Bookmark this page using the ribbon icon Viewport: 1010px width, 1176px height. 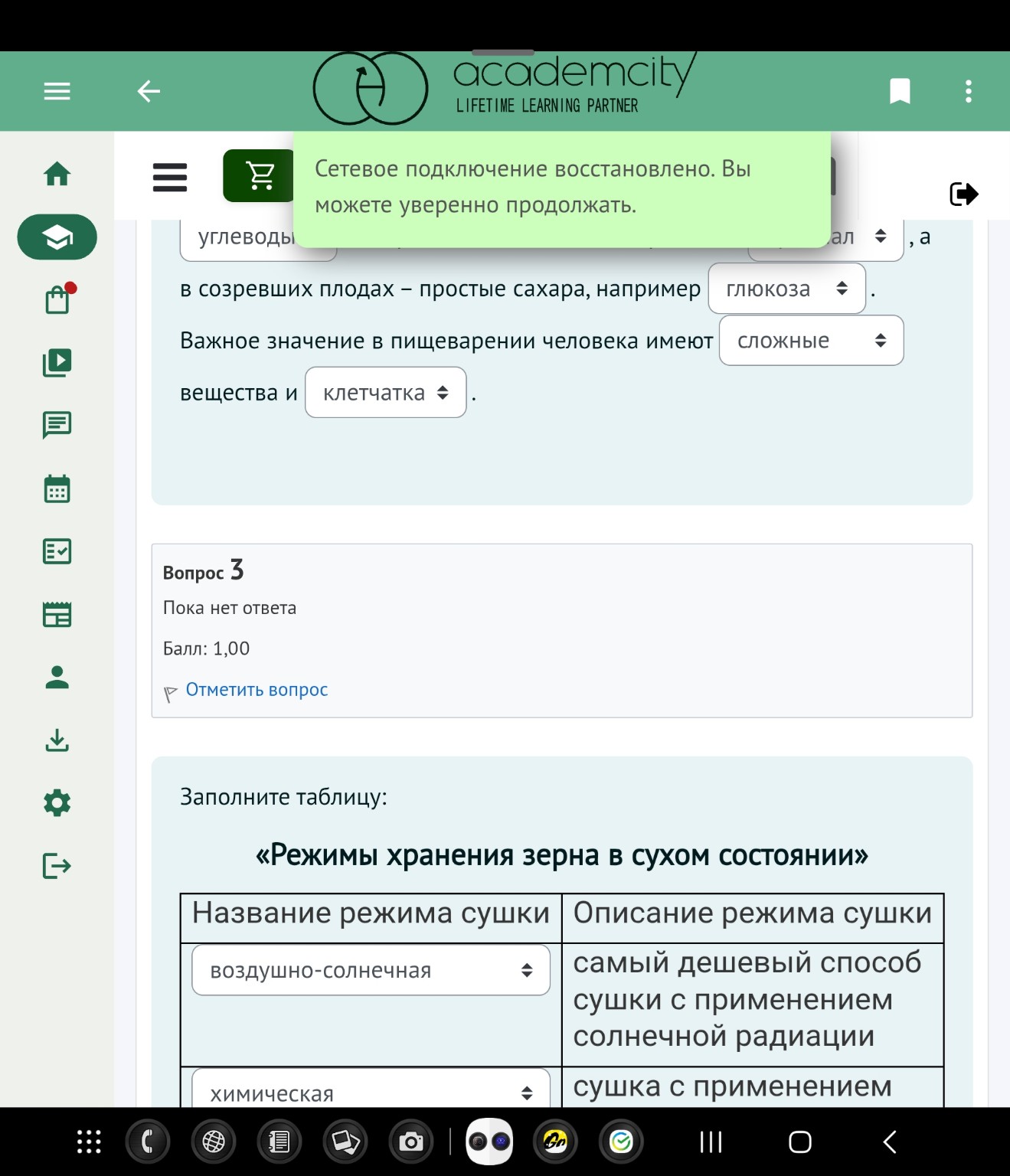click(x=900, y=91)
